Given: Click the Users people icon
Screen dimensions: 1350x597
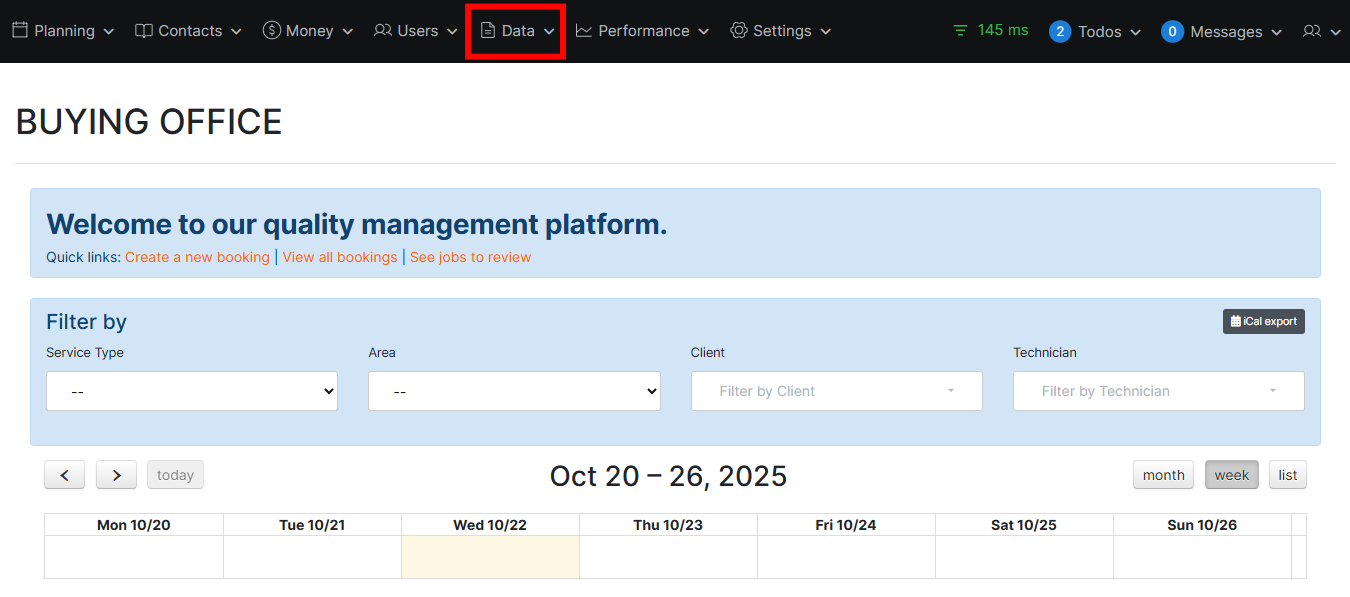Looking at the screenshot, I should (382, 31).
